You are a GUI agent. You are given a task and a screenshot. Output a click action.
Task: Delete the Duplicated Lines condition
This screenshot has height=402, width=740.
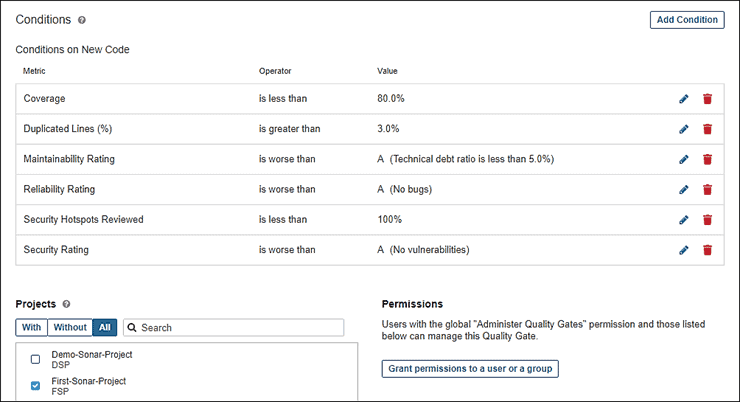707,129
